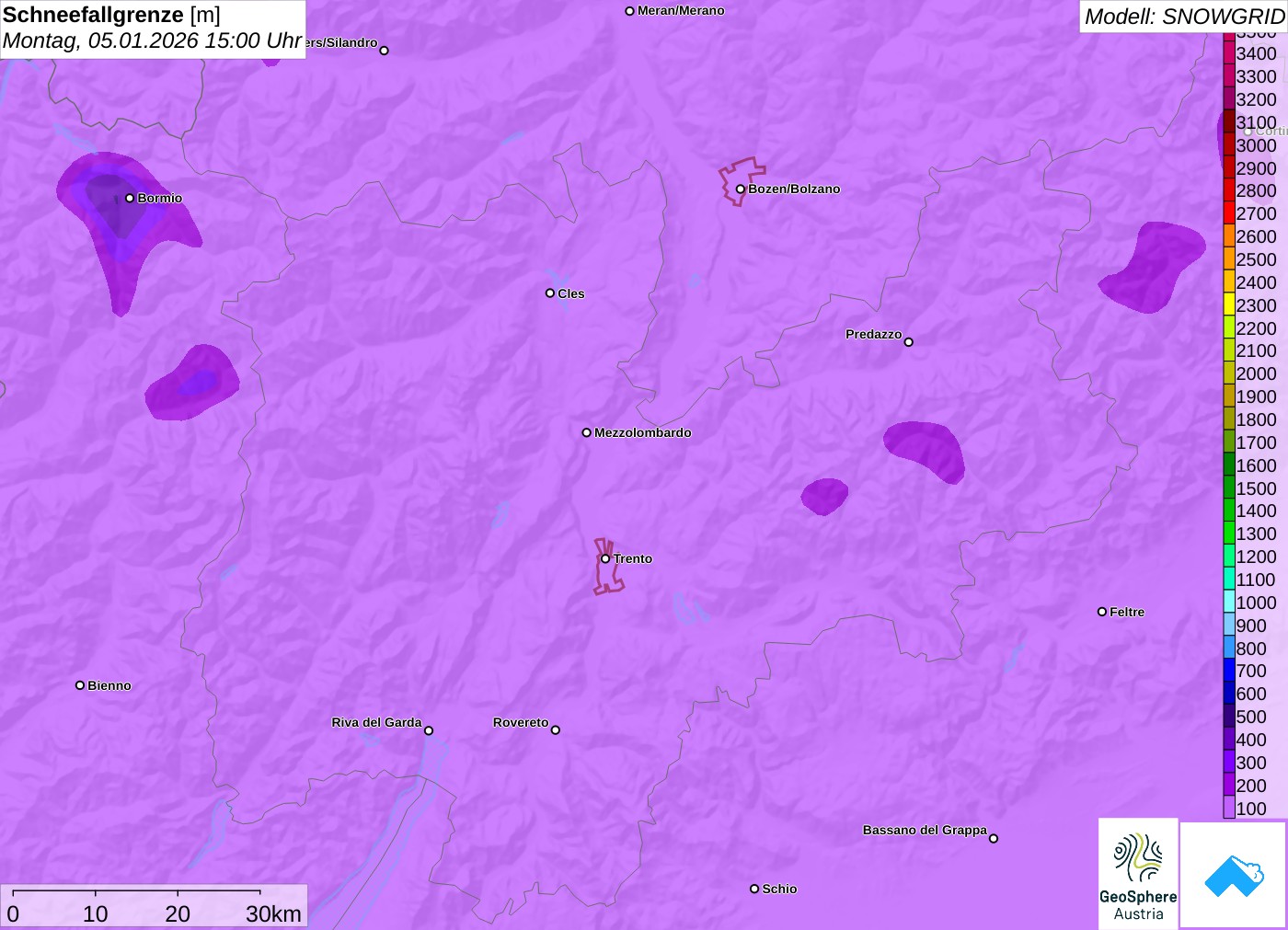The height and width of the screenshot is (930, 1288).
Task: Click the 1000 m legend swatch
Action: click(x=1229, y=602)
